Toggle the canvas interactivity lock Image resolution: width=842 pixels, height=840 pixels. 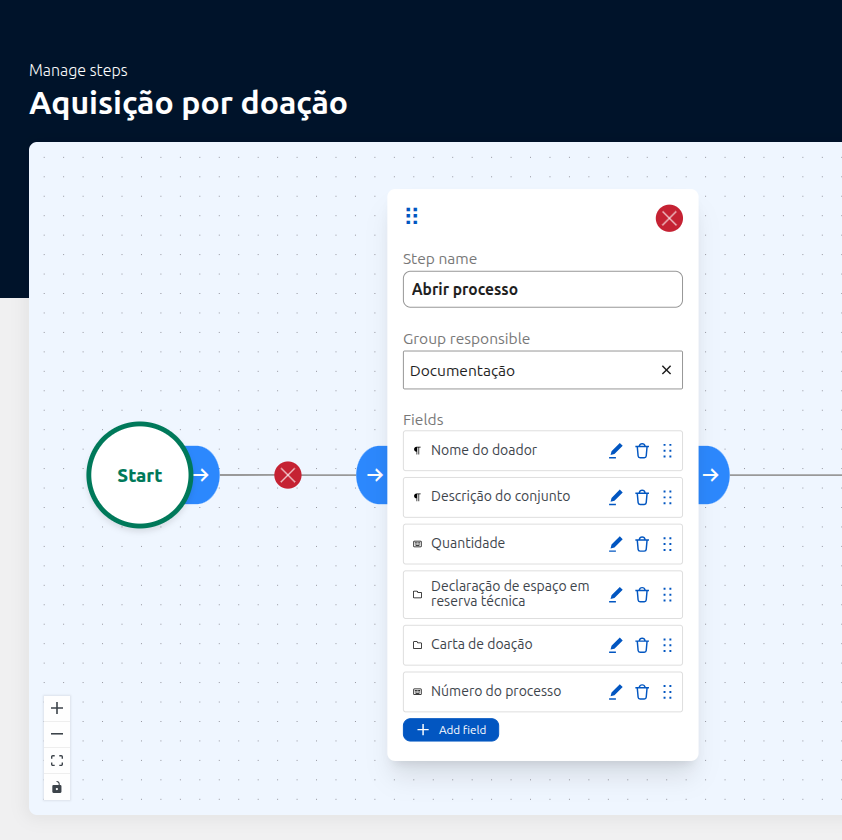point(56,787)
